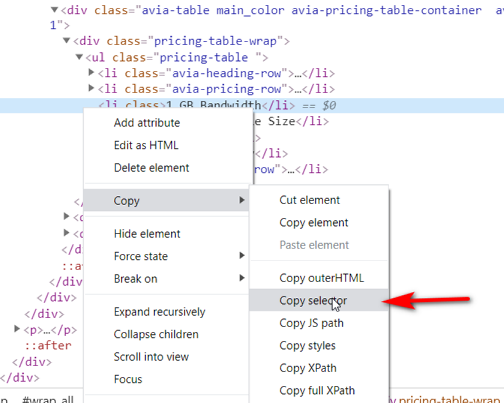
Task: Collapse the pricing-table-wrap div node
Action: [x=67, y=40]
